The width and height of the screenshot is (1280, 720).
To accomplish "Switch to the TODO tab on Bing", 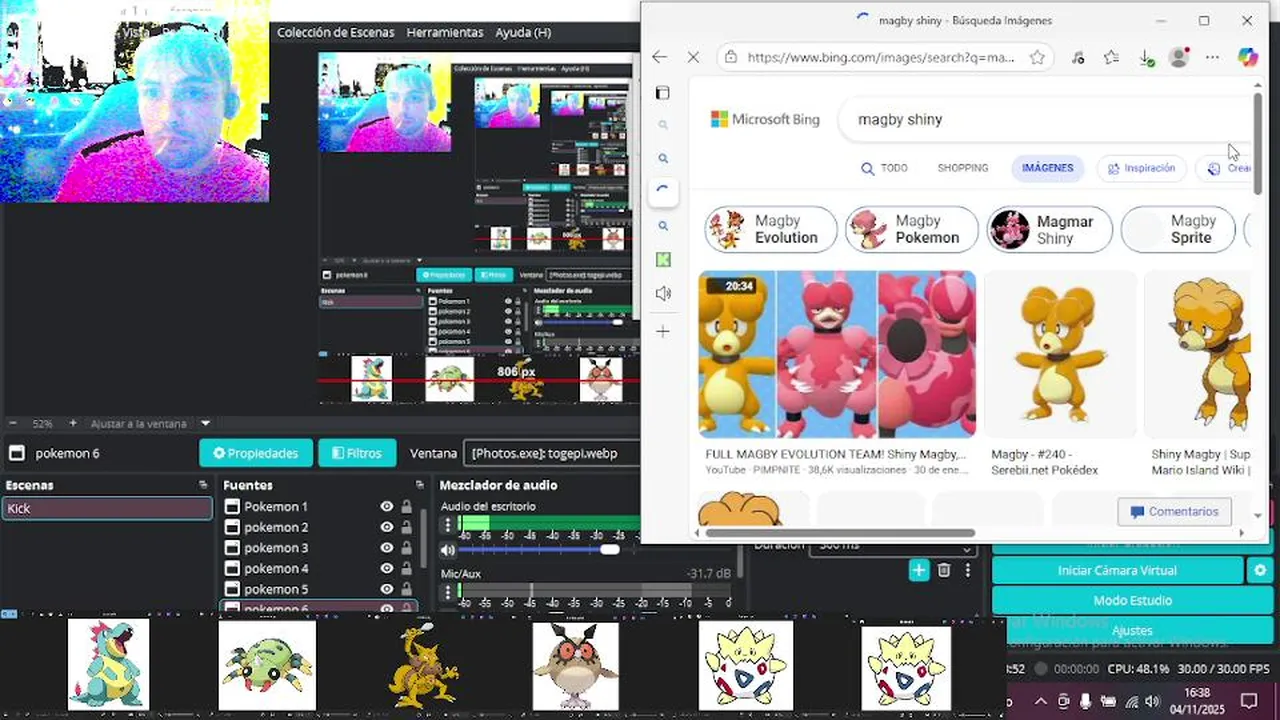I will coord(885,168).
